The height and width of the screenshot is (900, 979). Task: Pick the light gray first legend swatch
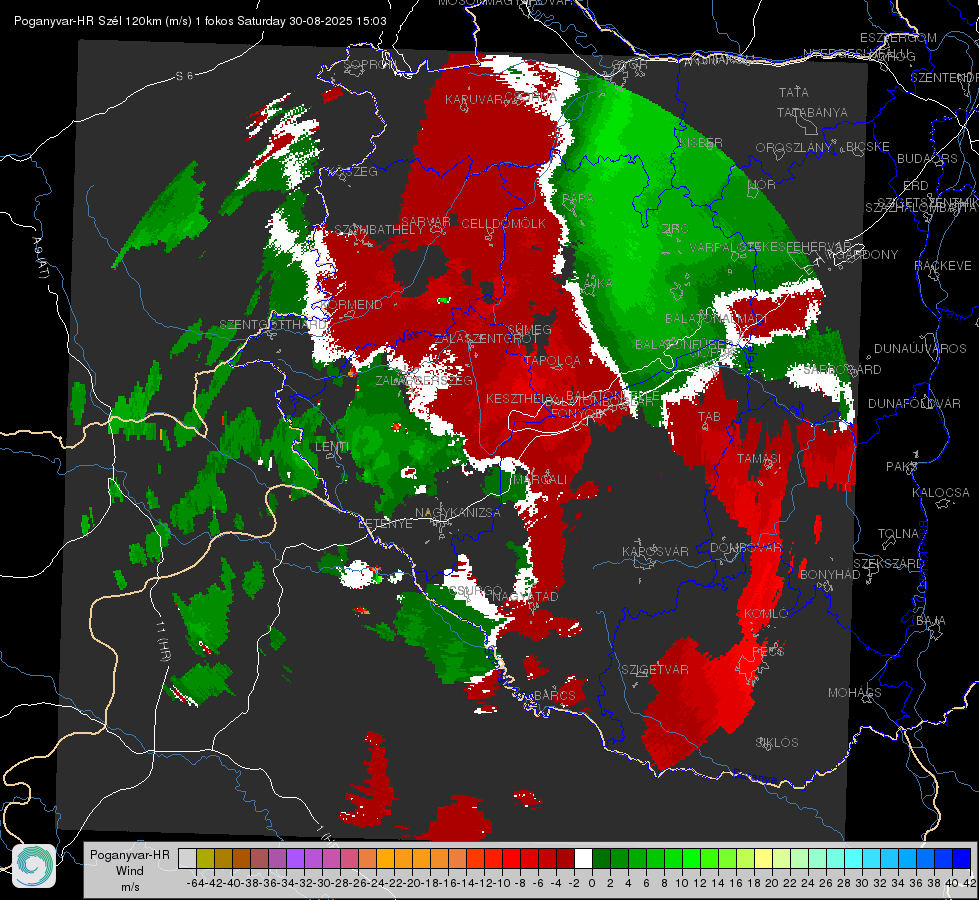pos(187,858)
